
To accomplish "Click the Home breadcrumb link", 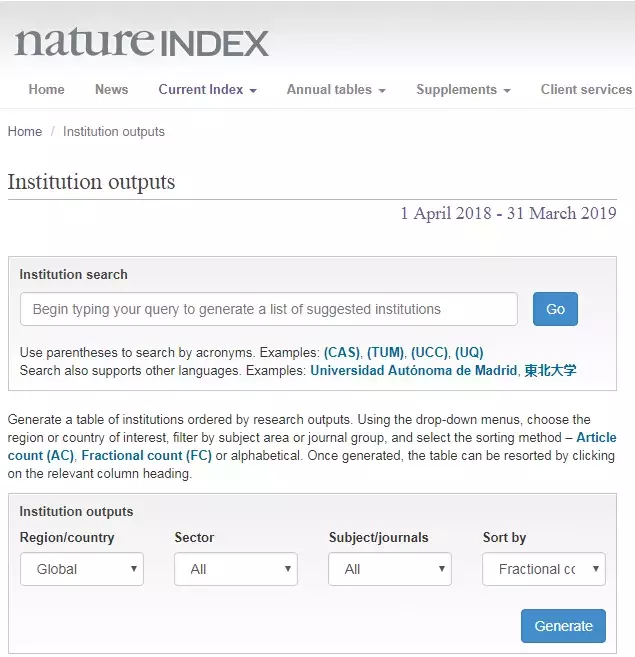I will (25, 131).
